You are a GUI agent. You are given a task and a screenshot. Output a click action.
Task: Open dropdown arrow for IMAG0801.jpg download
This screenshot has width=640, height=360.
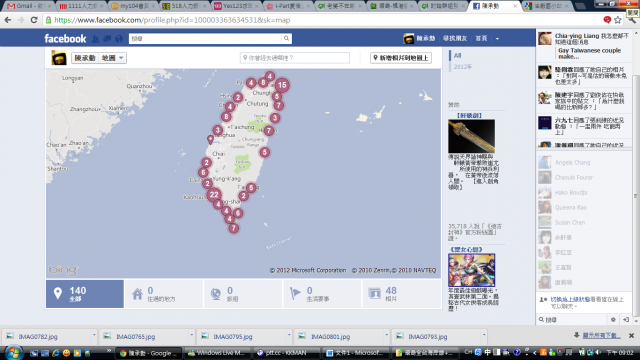coord(386,336)
